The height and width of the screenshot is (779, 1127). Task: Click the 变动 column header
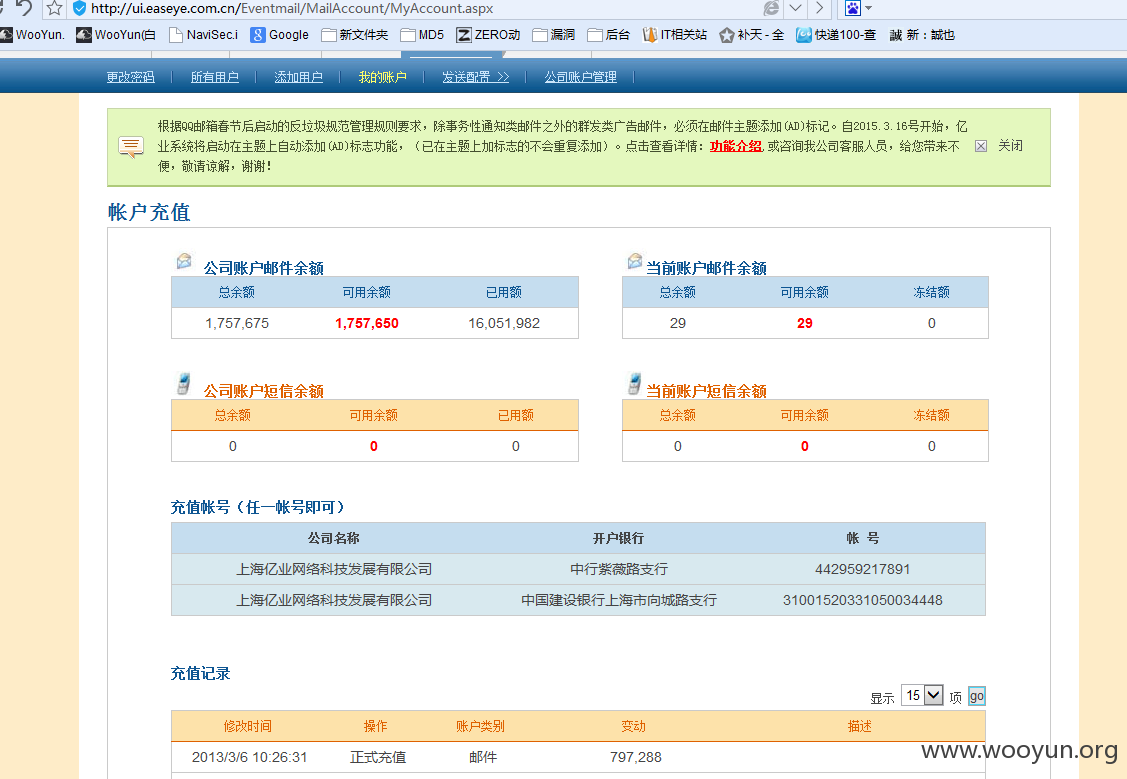633,727
